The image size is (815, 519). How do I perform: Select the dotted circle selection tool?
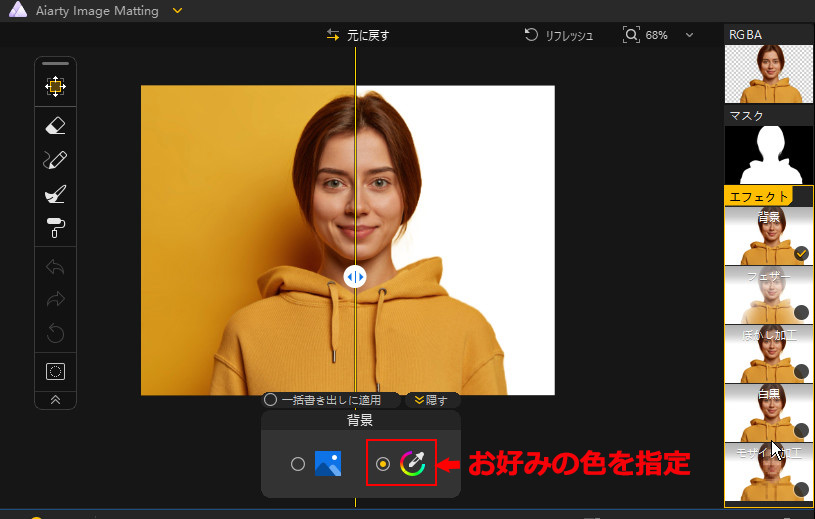(x=55, y=371)
